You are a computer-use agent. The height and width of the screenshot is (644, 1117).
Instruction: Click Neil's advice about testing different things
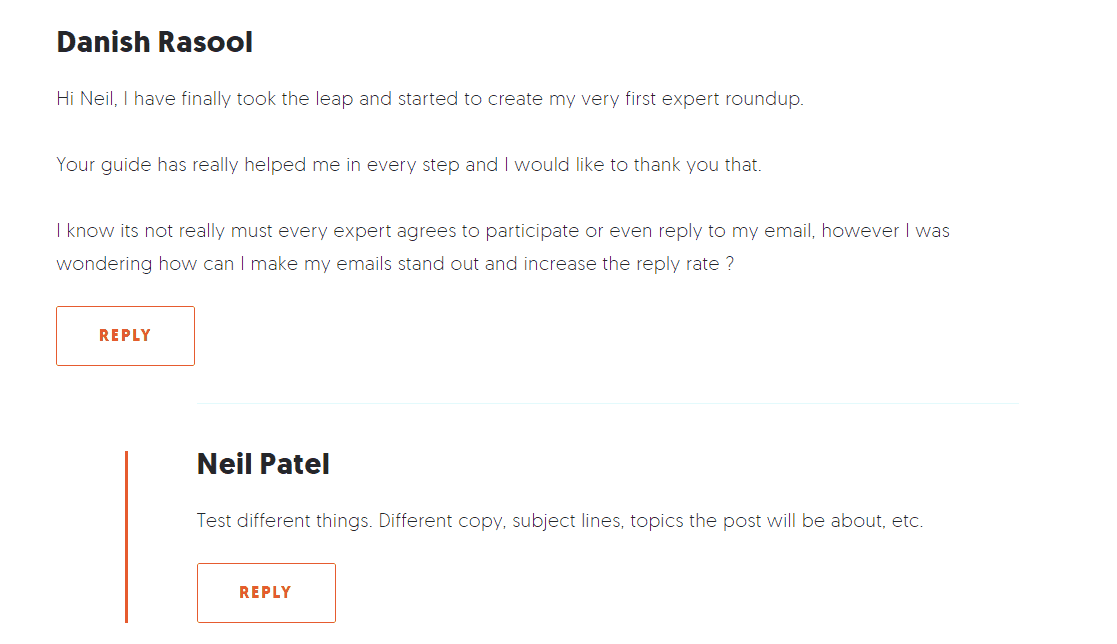(x=560, y=520)
